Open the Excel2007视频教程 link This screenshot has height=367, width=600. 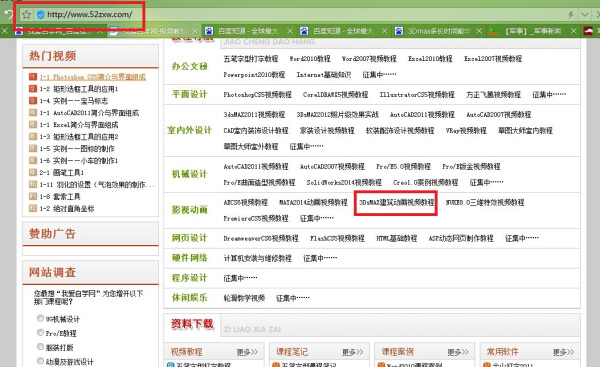click(493, 59)
